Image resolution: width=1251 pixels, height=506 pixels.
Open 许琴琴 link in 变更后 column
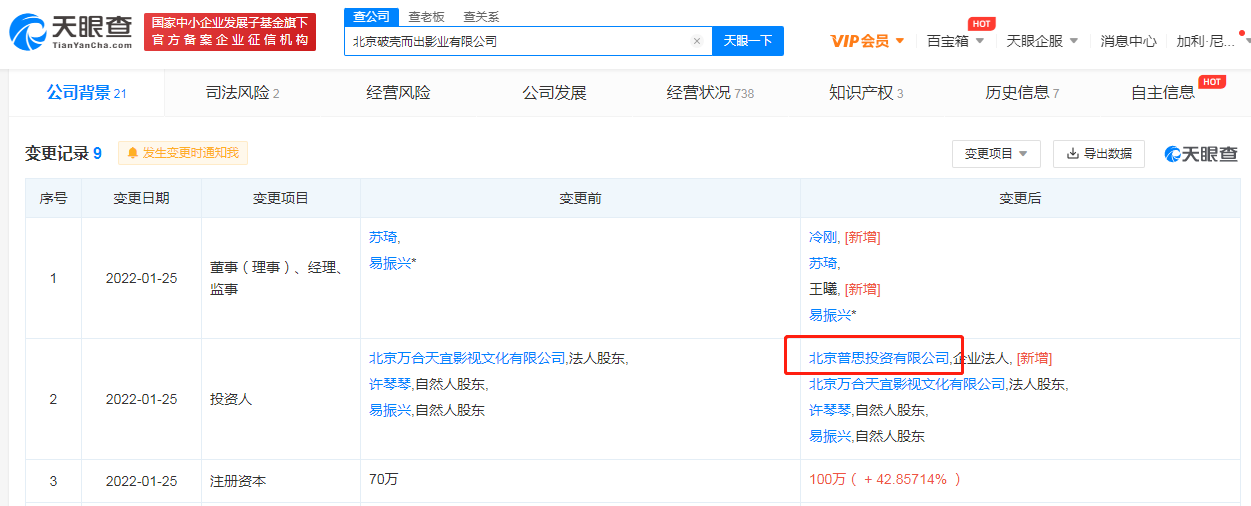point(830,410)
